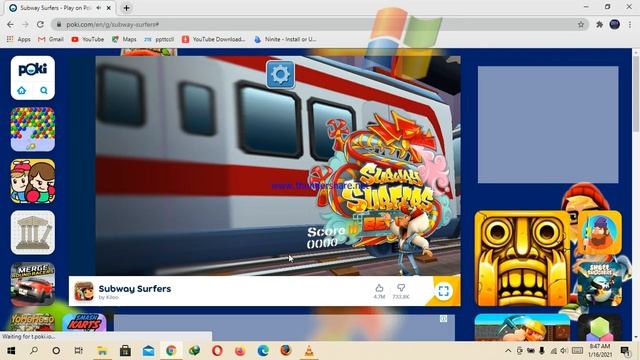Select the Subway Surfers browser tab

coord(60,8)
